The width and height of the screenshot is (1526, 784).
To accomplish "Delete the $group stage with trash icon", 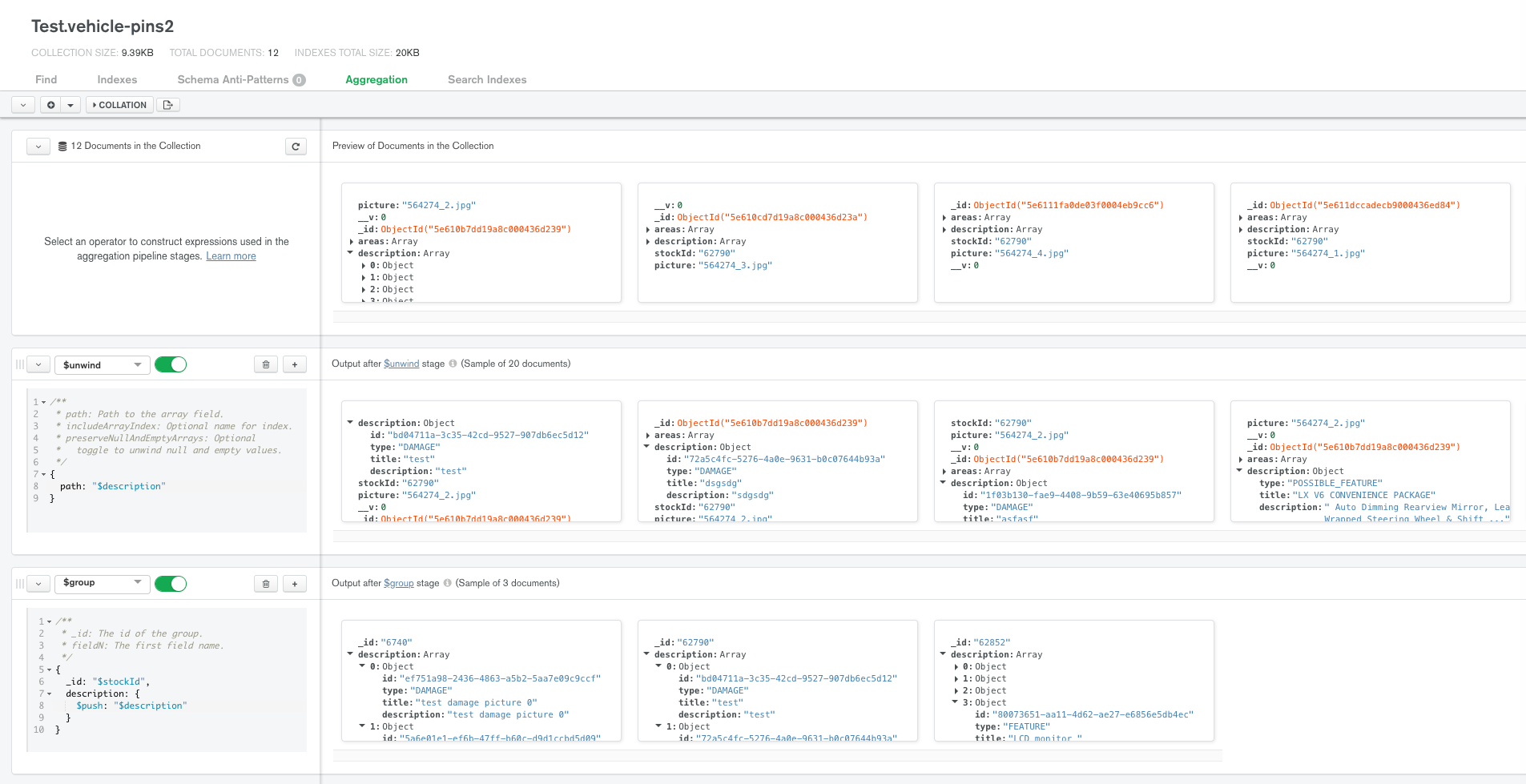I will pos(266,584).
